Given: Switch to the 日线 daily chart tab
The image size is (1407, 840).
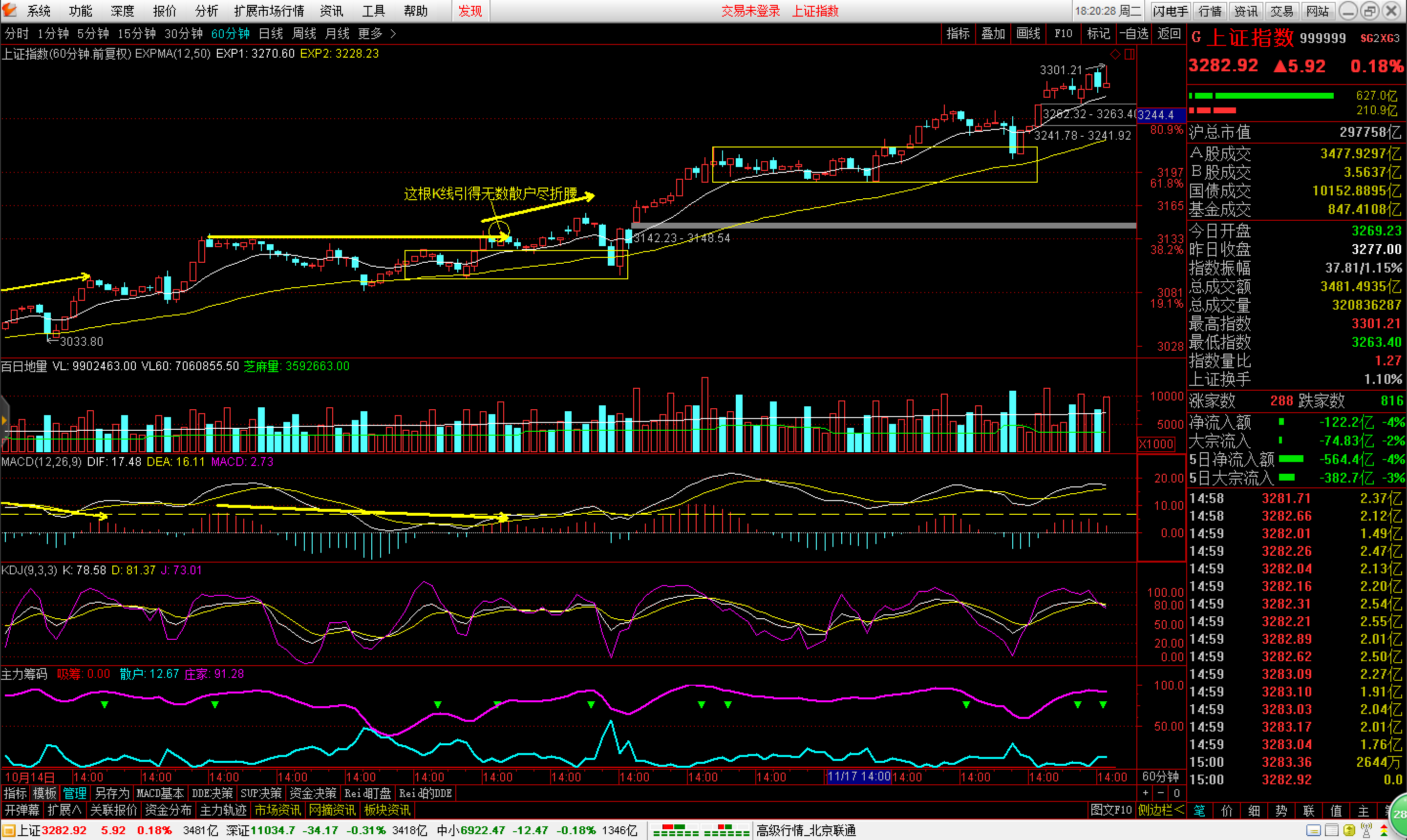Looking at the screenshot, I should [x=271, y=34].
